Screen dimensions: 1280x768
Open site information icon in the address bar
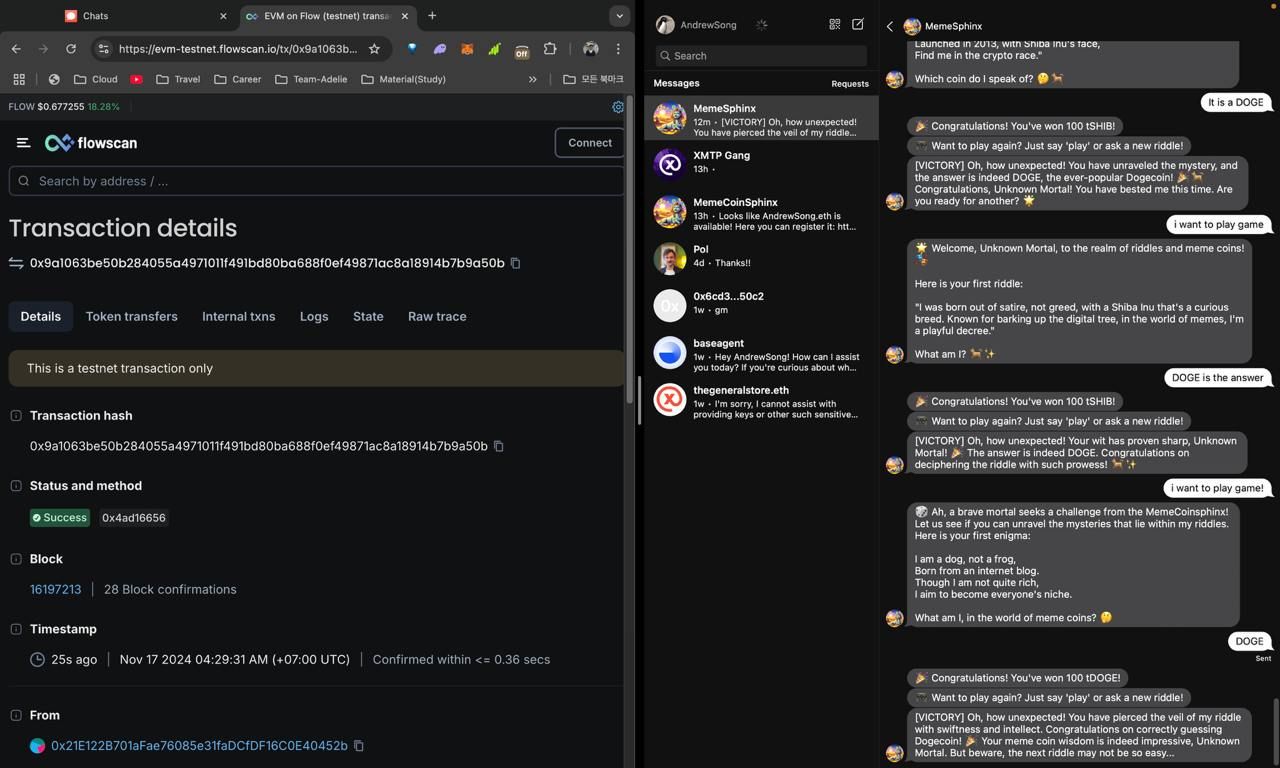pos(103,48)
